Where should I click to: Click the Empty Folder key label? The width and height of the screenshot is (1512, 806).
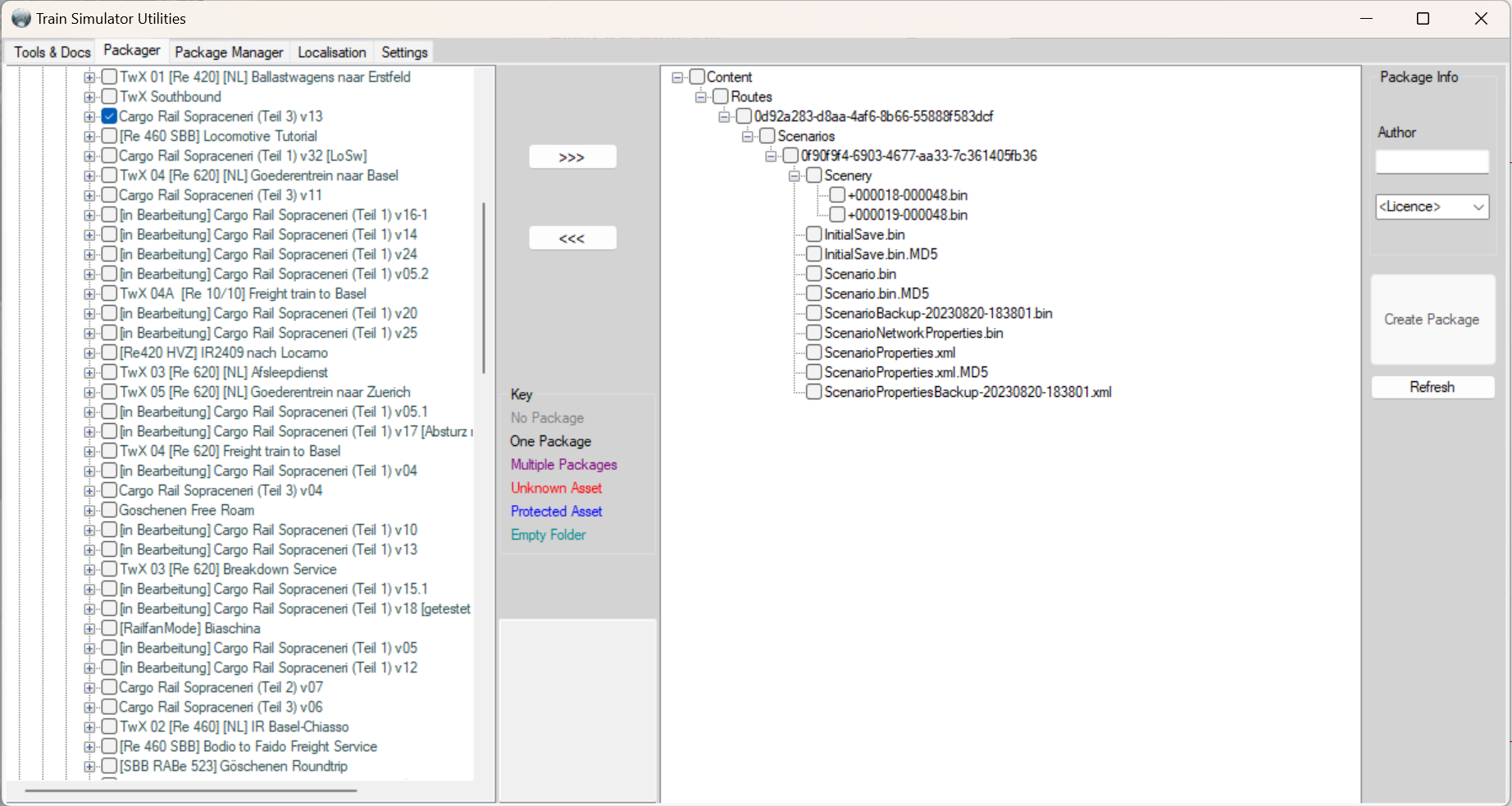point(549,535)
